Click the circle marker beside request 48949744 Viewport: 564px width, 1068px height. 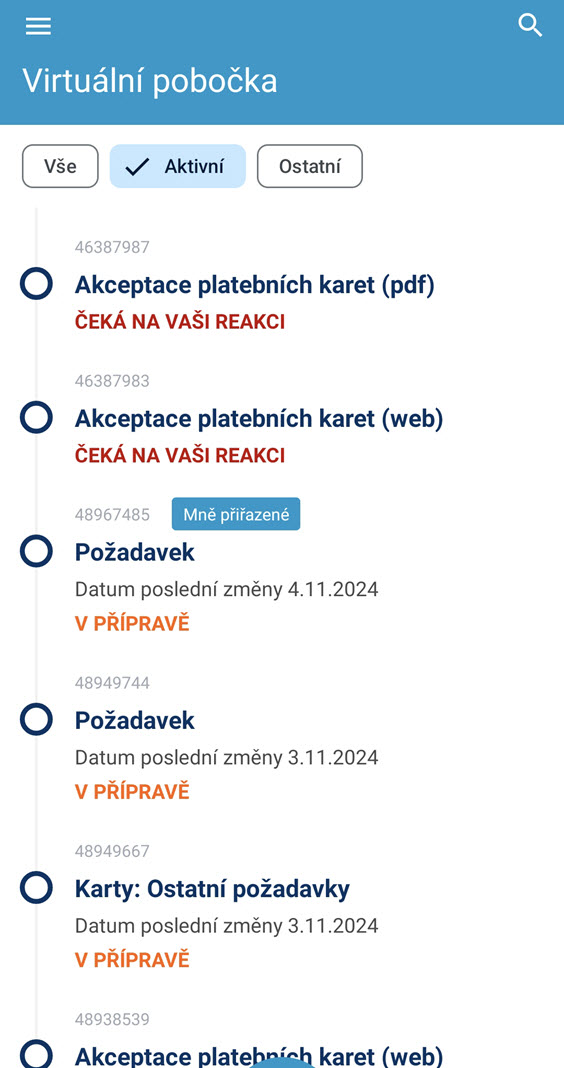(x=36, y=719)
